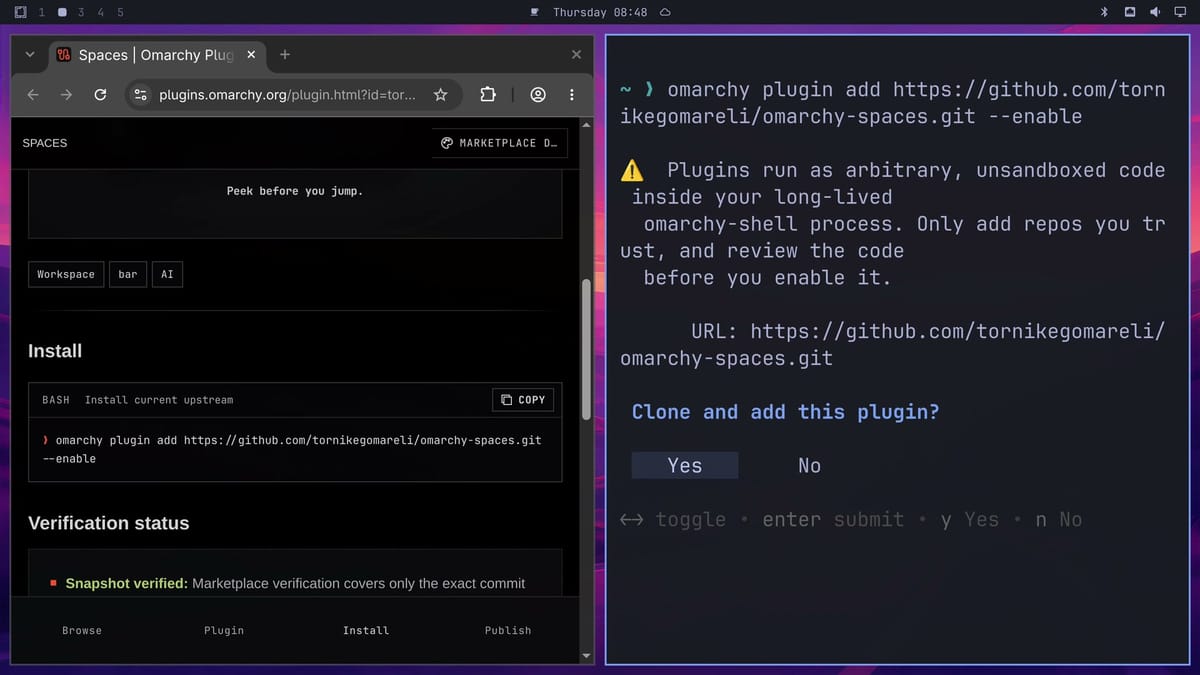This screenshot has width=1200, height=675.
Task: Click the omarchy plugin add command text
Action: 292,449
